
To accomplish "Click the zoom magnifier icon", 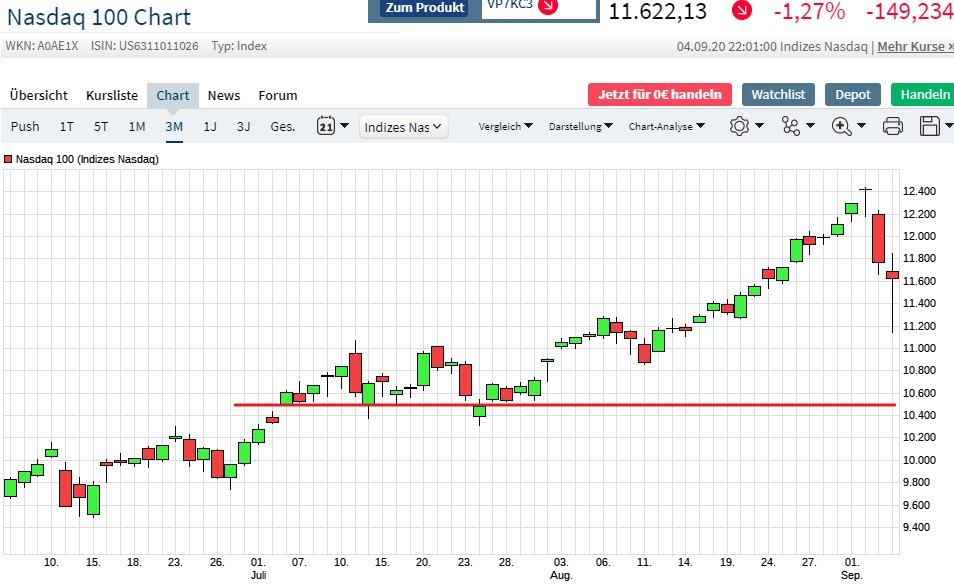I will point(843,126).
